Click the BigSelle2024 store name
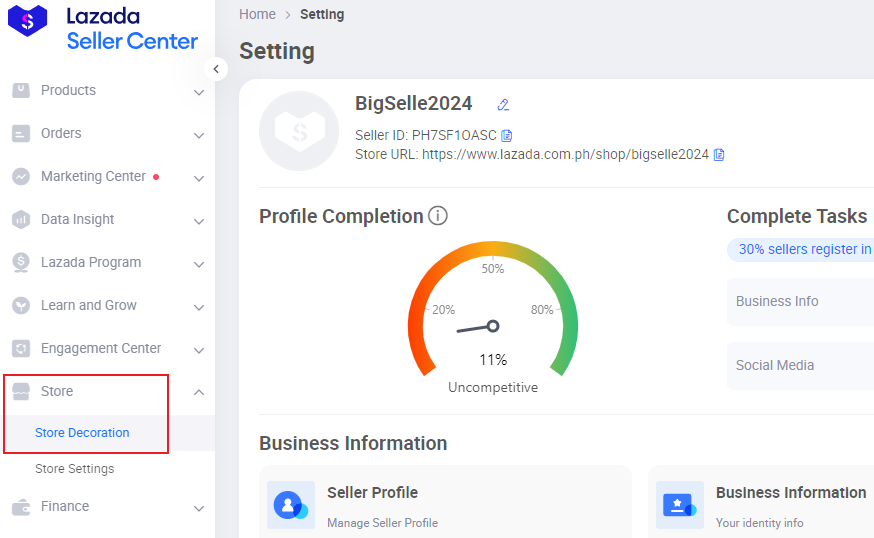874x538 pixels. pos(414,104)
